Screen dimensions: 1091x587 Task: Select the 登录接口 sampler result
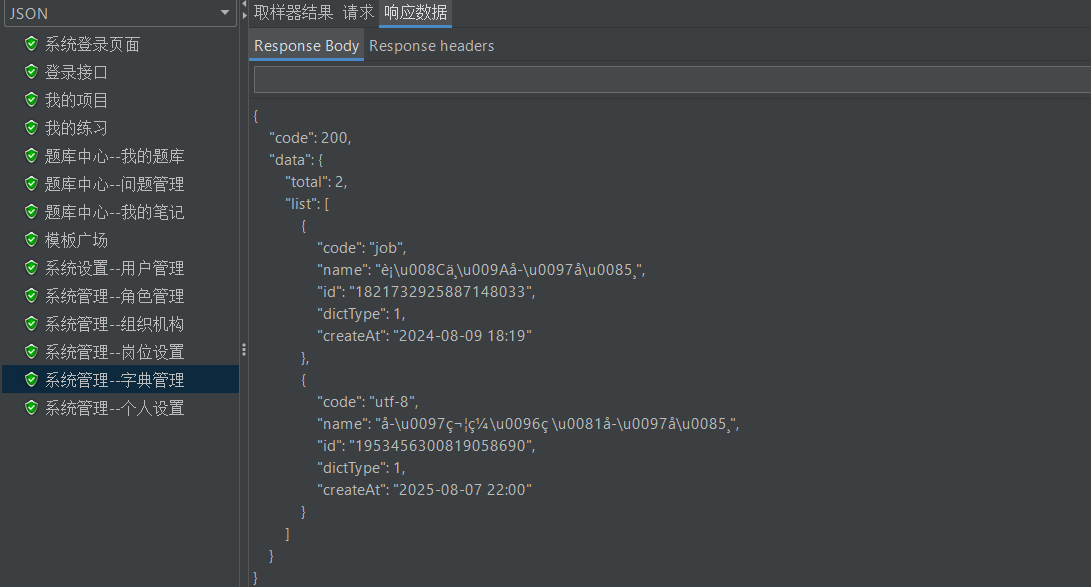[x=77, y=72]
